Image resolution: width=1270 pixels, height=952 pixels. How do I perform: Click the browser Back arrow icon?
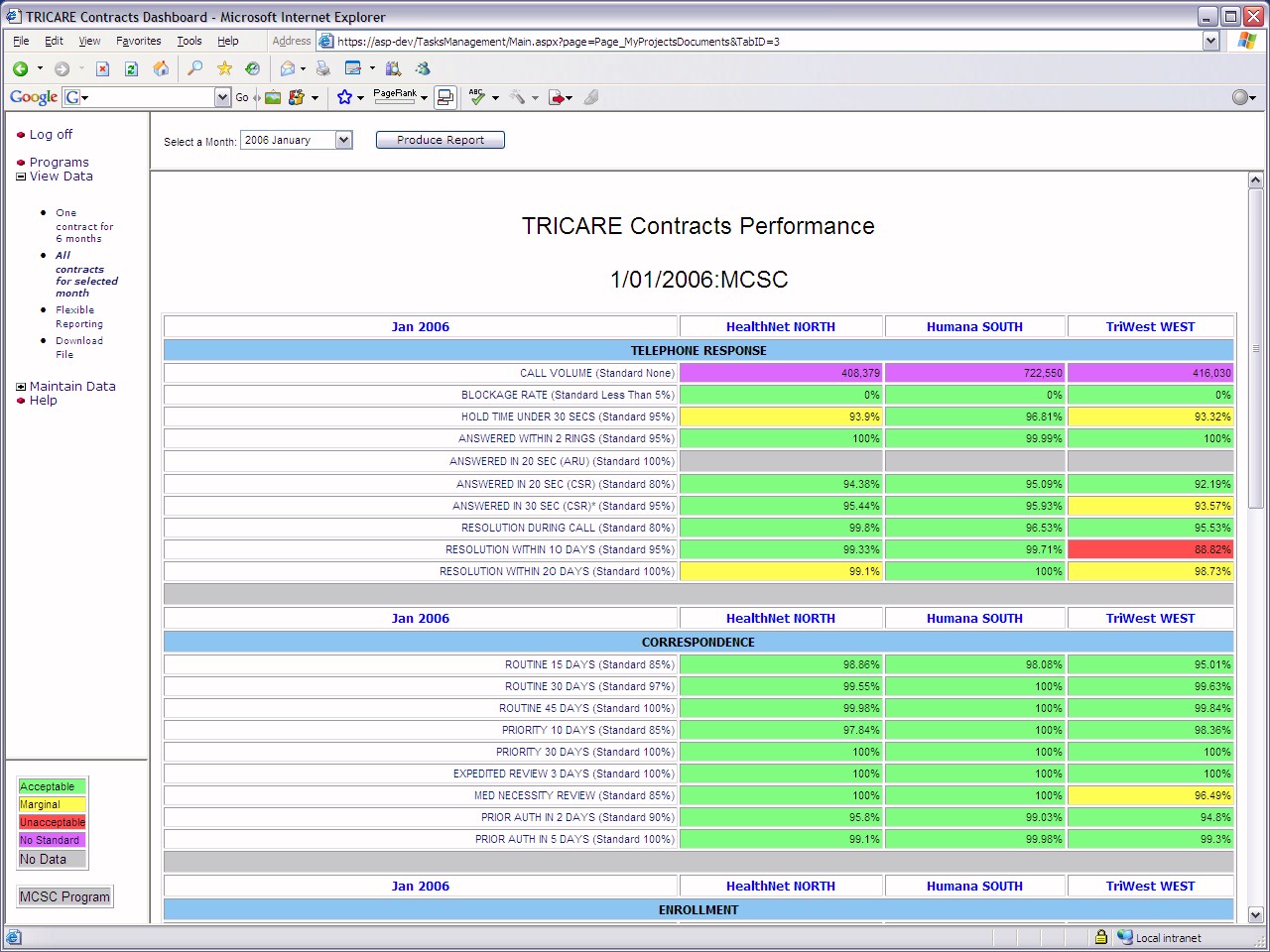20,68
